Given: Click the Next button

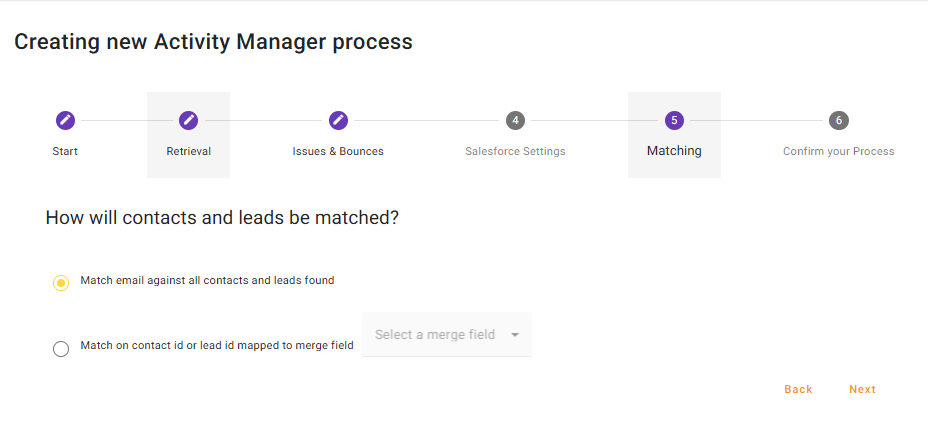Looking at the screenshot, I should (x=862, y=389).
